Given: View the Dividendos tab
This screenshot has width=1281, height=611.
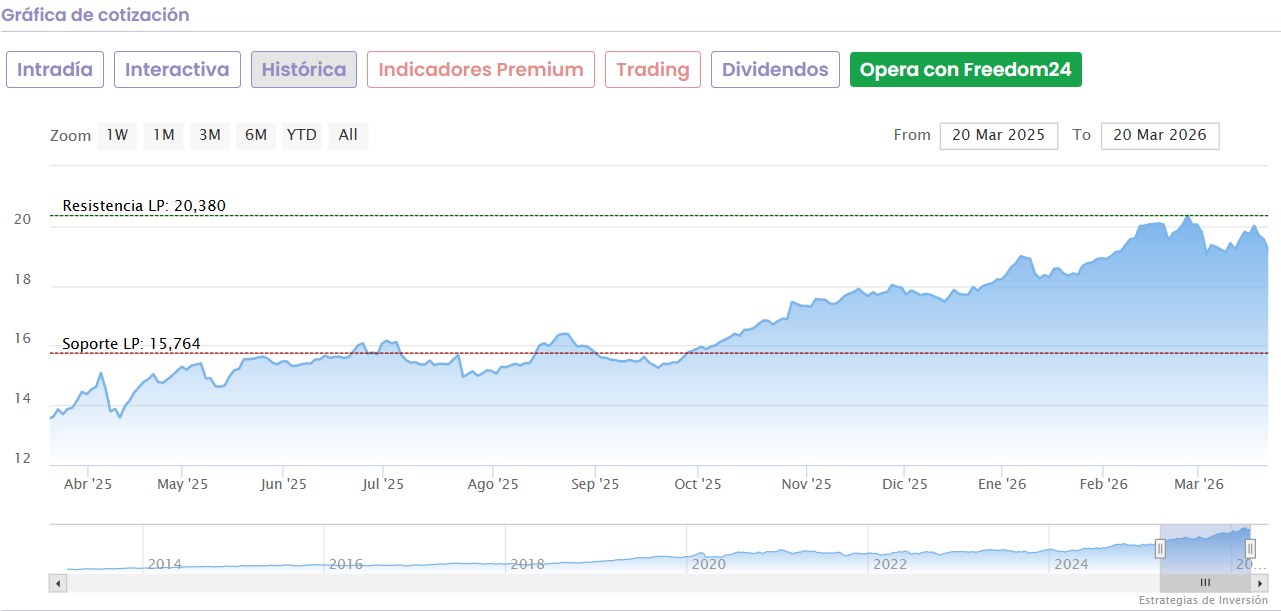Looking at the screenshot, I should pos(775,70).
